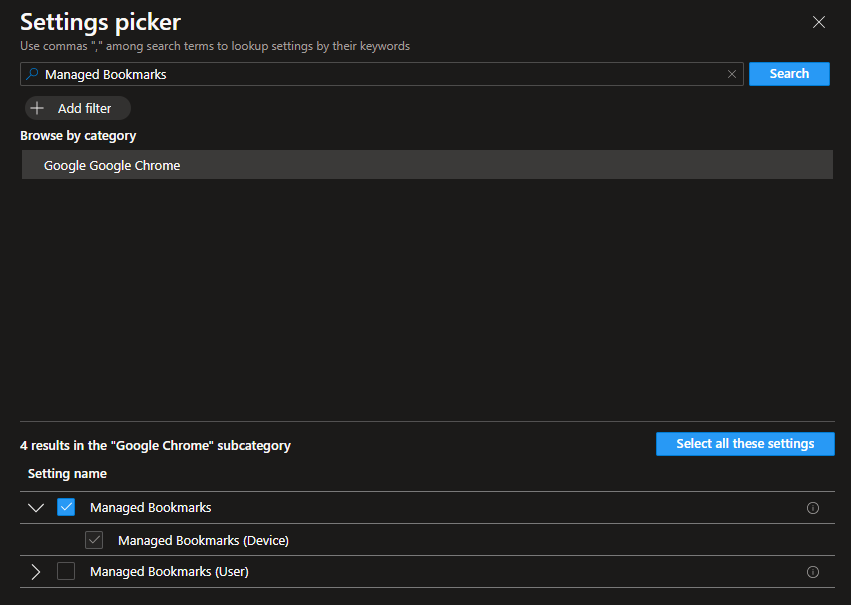This screenshot has height=605, width=851.
Task: Check the Managed Bookmarks (Device) checkbox
Action: [x=93, y=540]
